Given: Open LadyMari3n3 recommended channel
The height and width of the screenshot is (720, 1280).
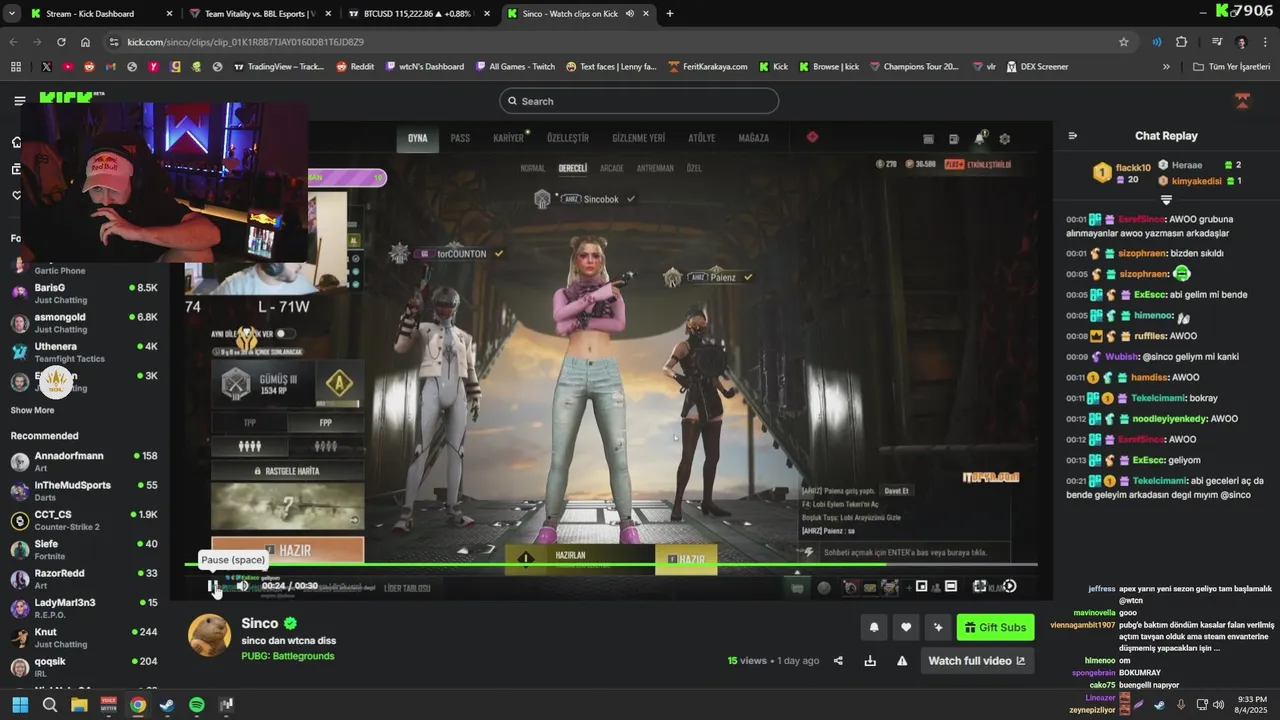Looking at the screenshot, I should [x=84, y=608].
